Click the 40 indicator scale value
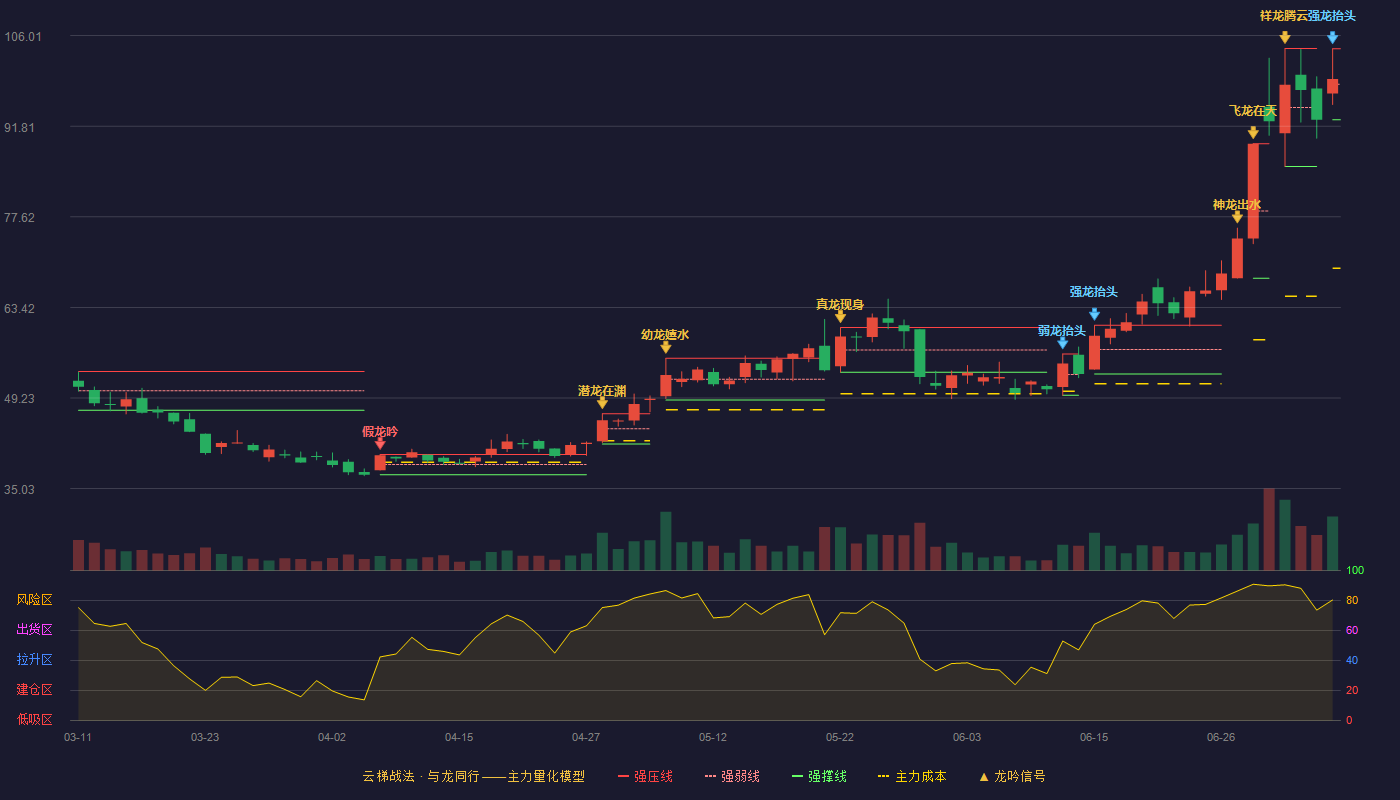 pos(1352,660)
